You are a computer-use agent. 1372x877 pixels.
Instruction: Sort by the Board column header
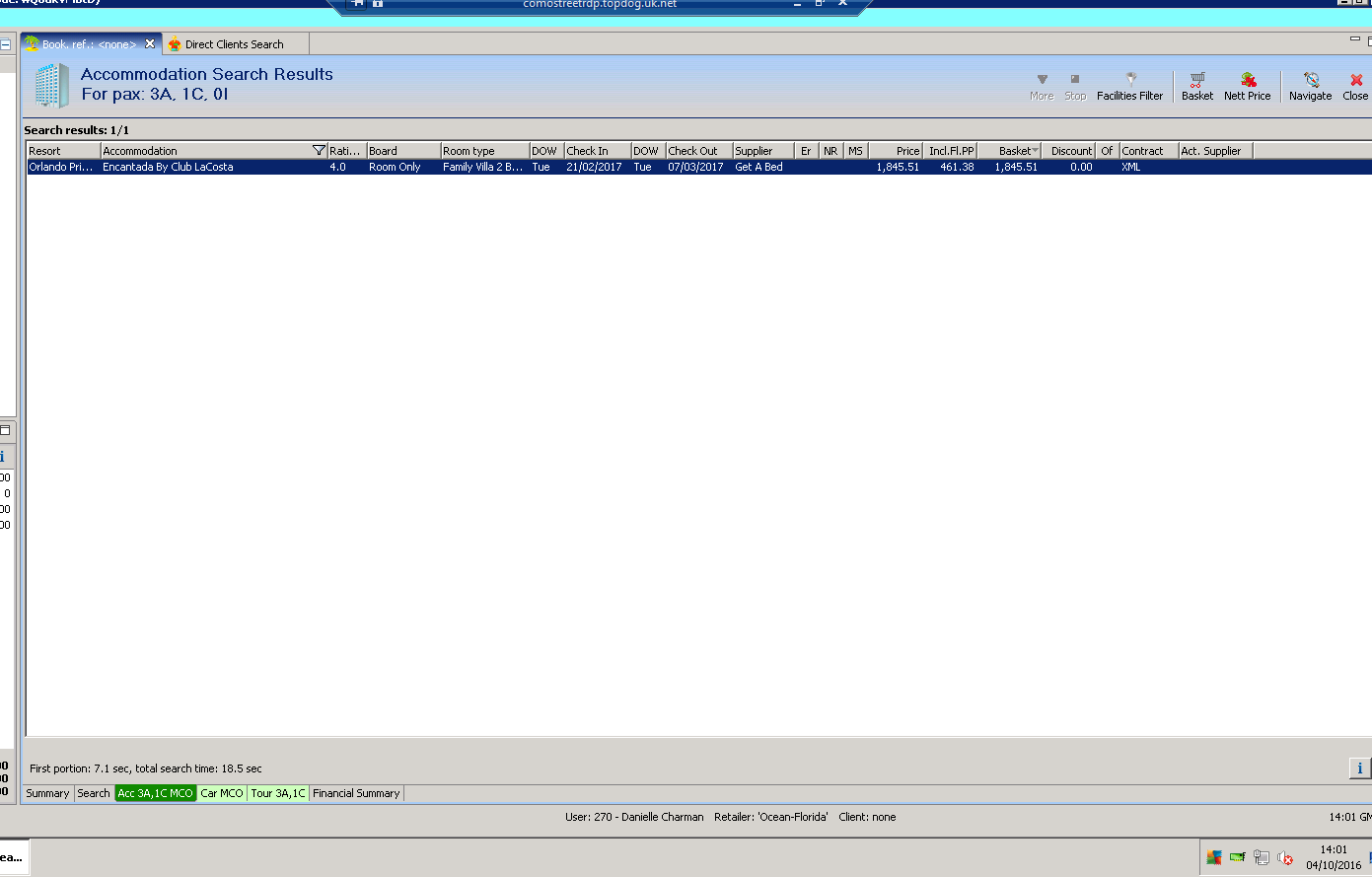(x=403, y=151)
